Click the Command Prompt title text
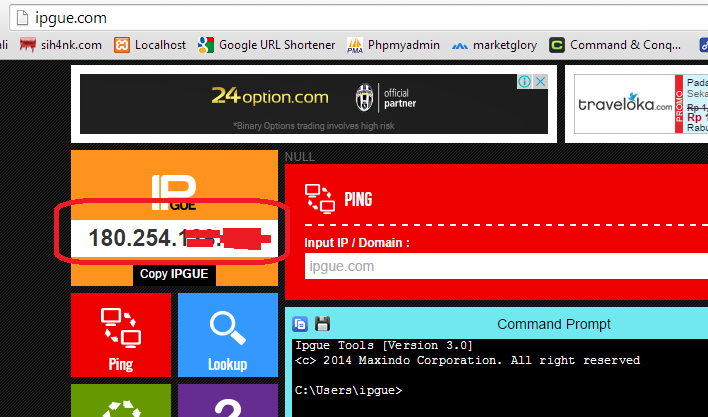 [554, 324]
